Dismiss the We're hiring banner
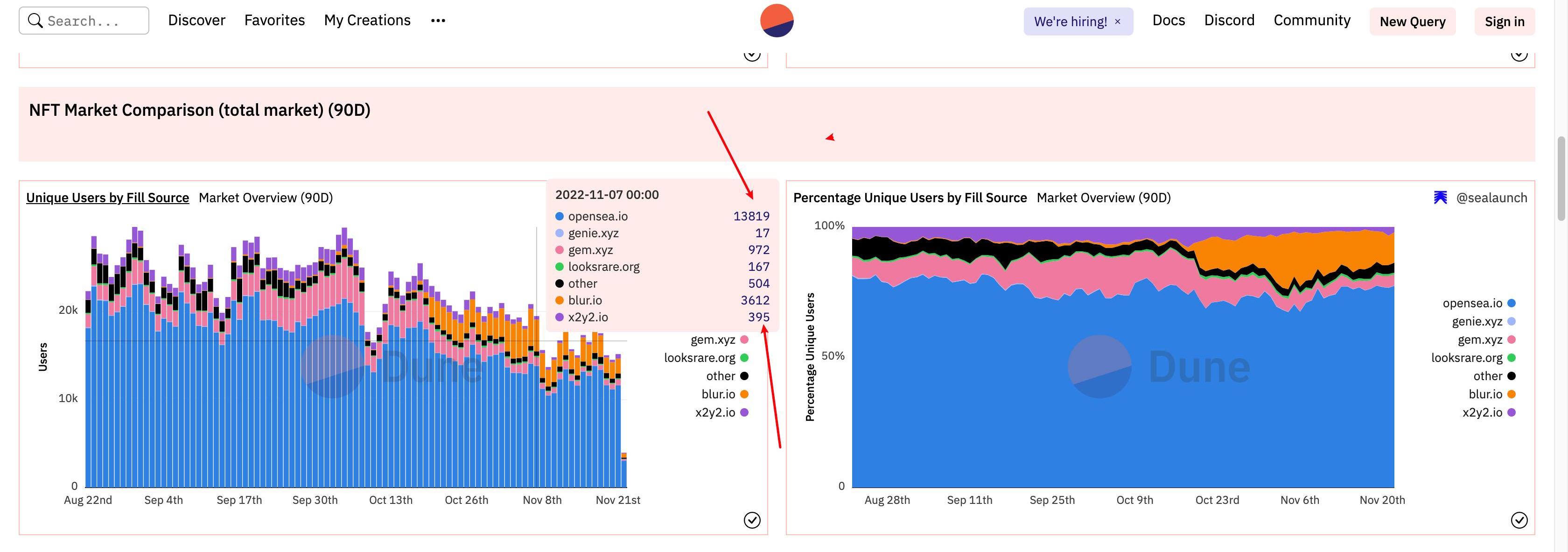This screenshot has height=552, width=1568. tap(1118, 21)
